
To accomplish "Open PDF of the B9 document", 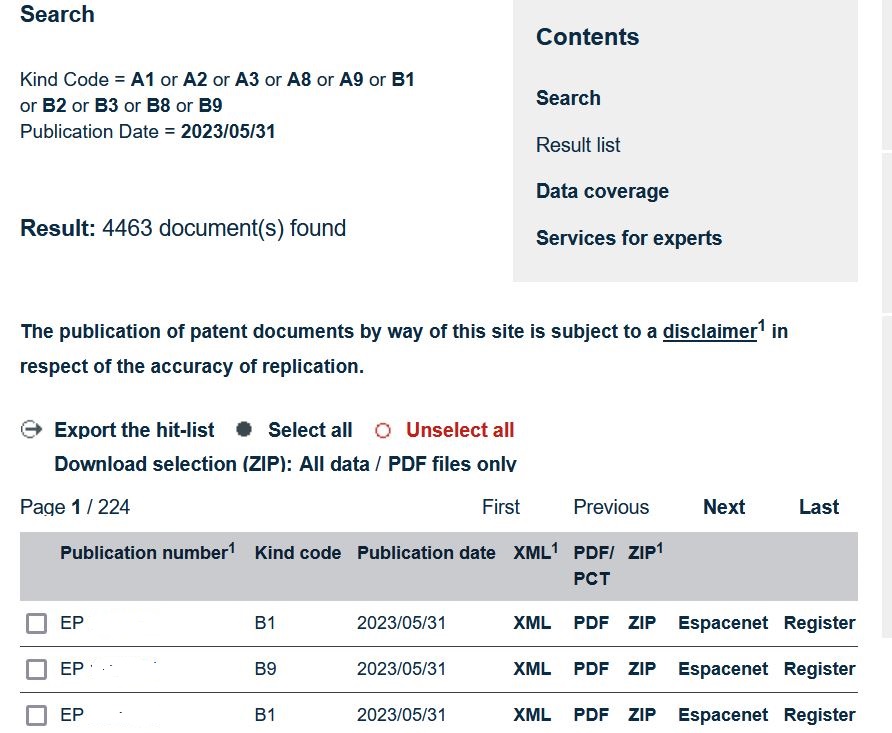I will coord(591,669).
